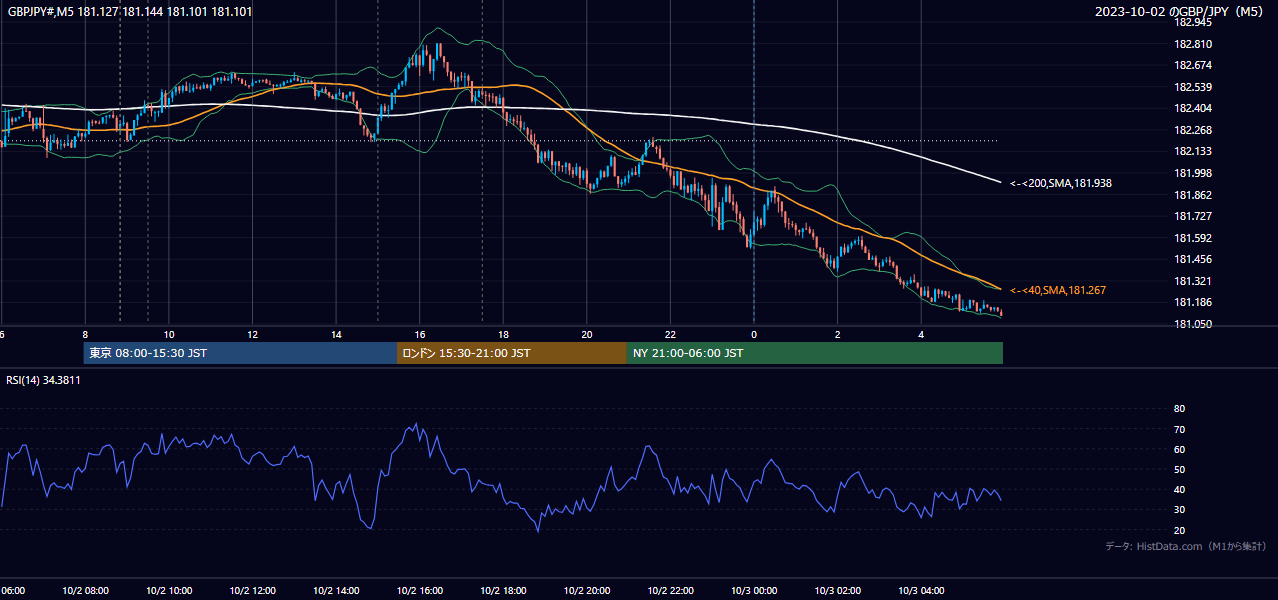The height and width of the screenshot is (600, 1278).
Task: Click the bottom axis label 10/3 00:00
Action: coord(754,591)
